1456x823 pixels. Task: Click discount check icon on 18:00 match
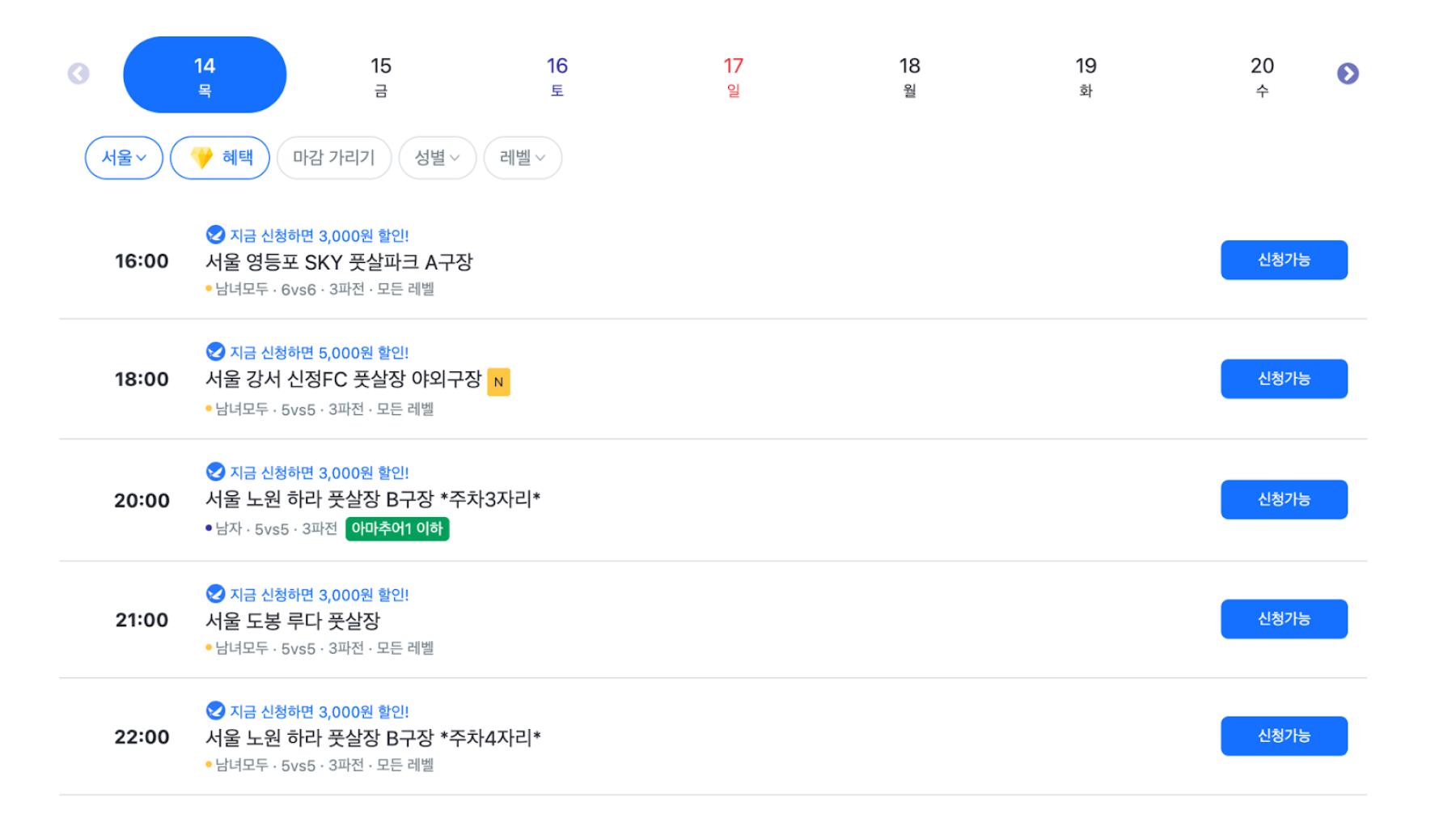tap(215, 351)
